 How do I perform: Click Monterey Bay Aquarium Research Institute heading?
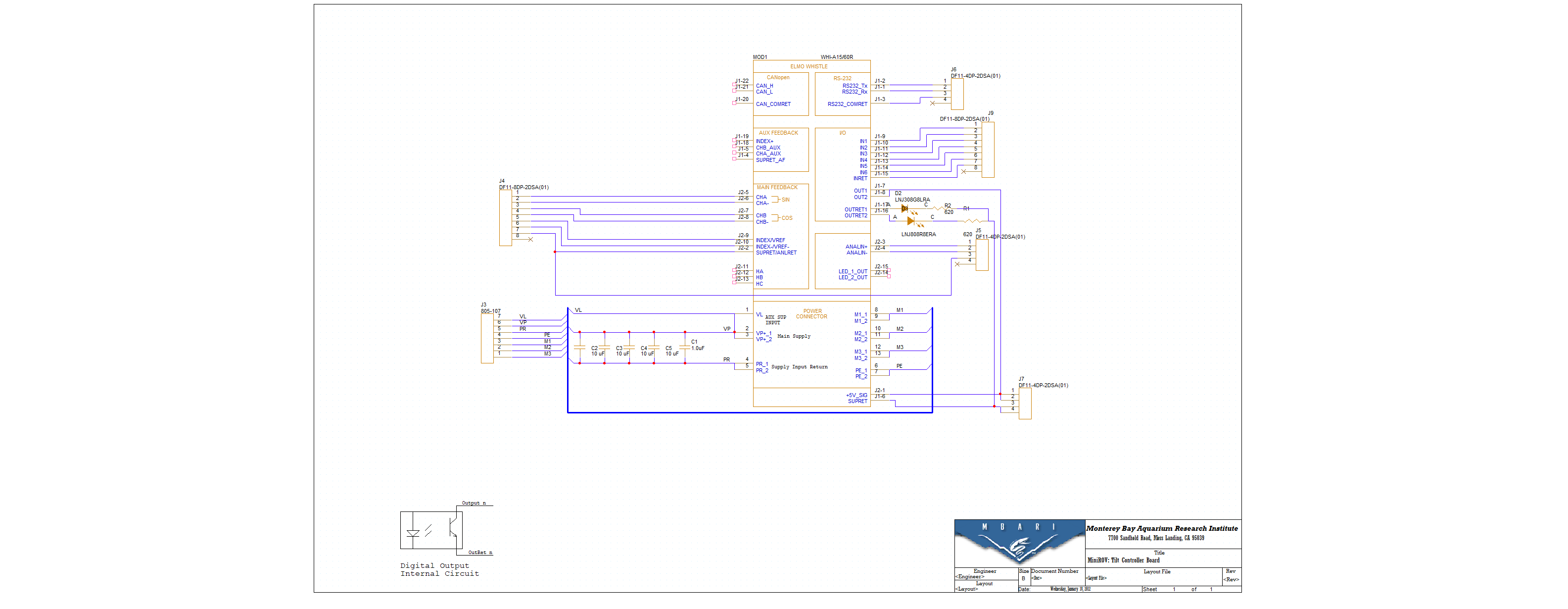1162,529
